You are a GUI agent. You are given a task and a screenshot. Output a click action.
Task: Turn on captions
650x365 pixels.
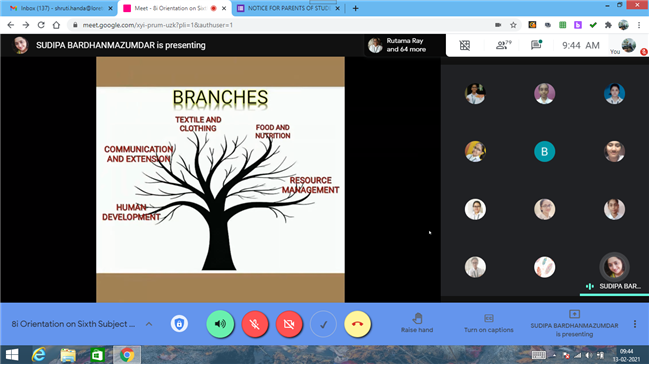[x=489, y=323]
